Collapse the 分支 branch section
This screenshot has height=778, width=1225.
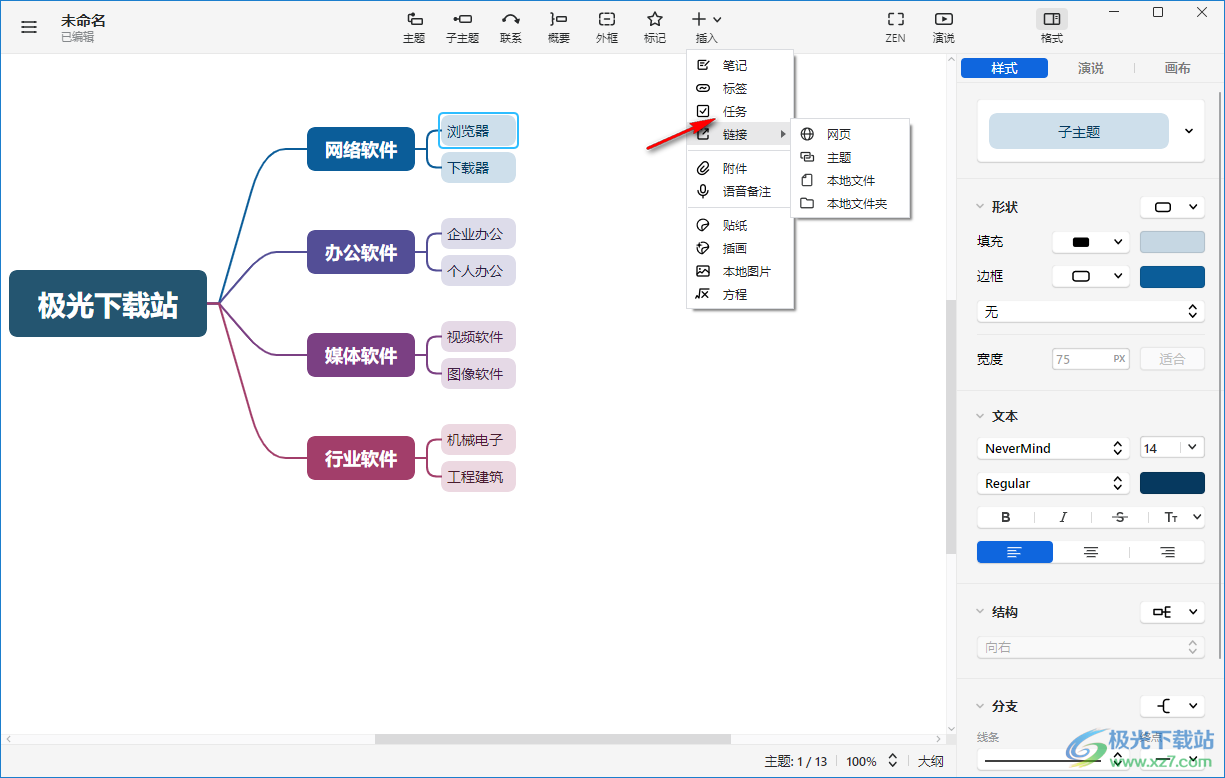(980, 706)
